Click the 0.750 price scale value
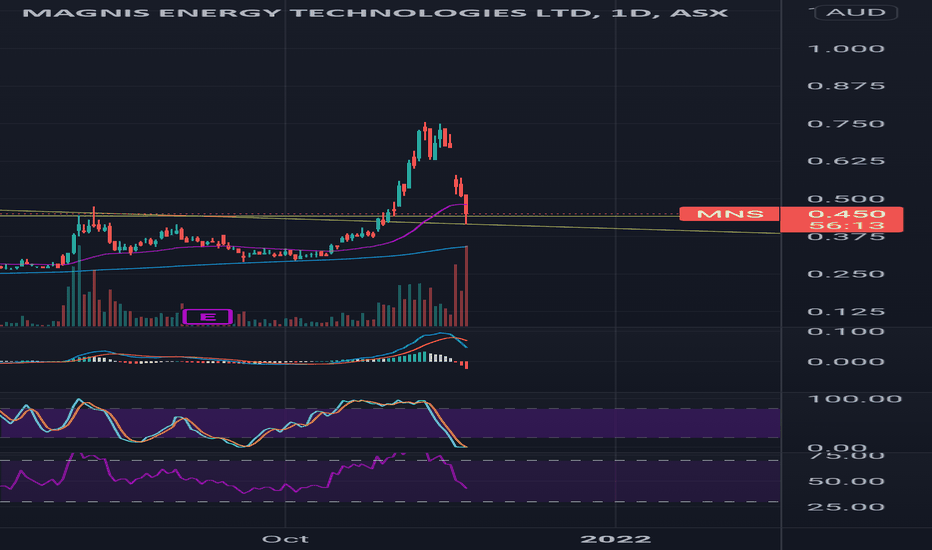Viewport: 932px width, 550px height. (x=846, y=124)
